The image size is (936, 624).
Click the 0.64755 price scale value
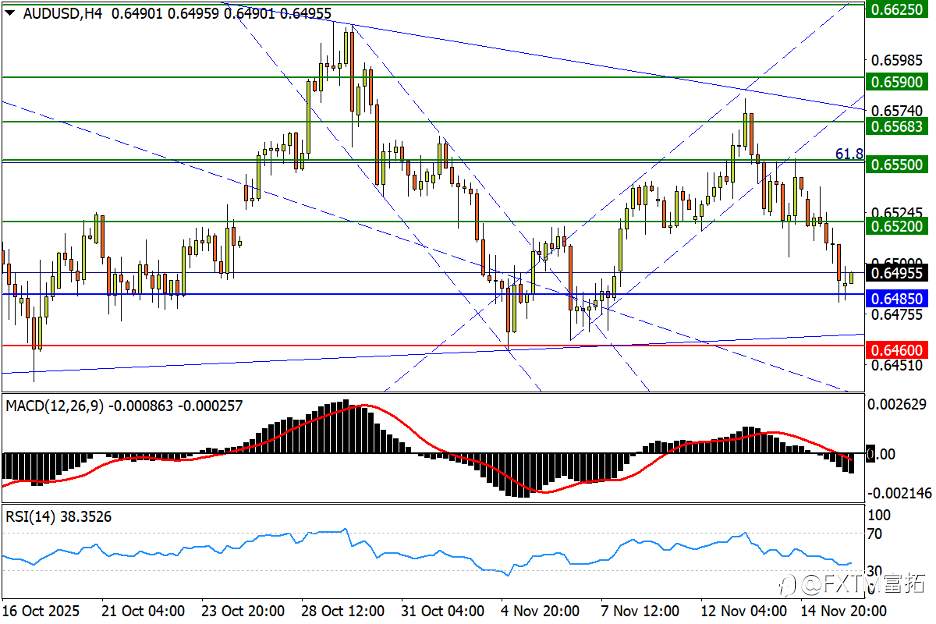tap(897, 314)
